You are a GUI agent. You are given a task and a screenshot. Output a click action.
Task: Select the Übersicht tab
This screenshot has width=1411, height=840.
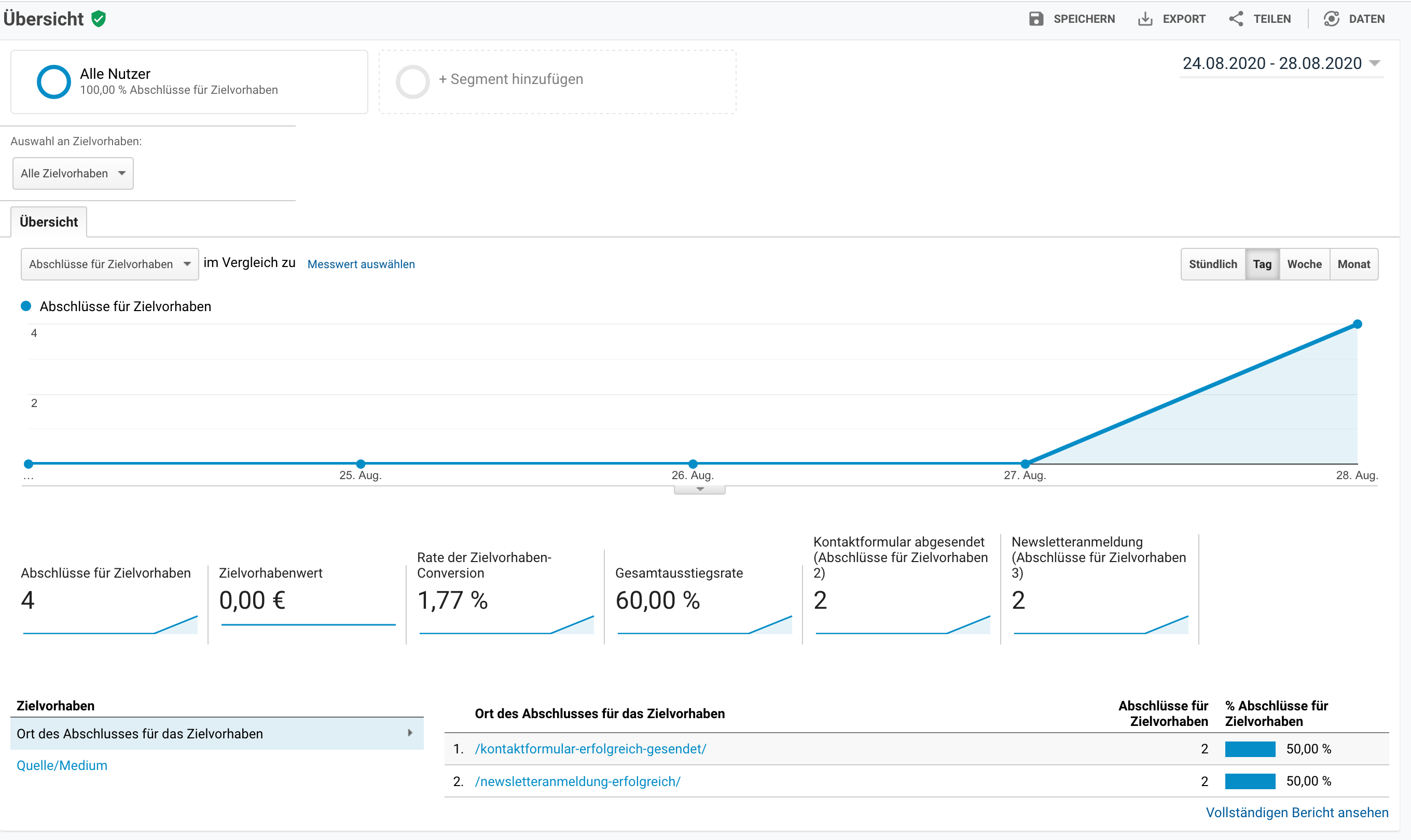click(49, 222)
